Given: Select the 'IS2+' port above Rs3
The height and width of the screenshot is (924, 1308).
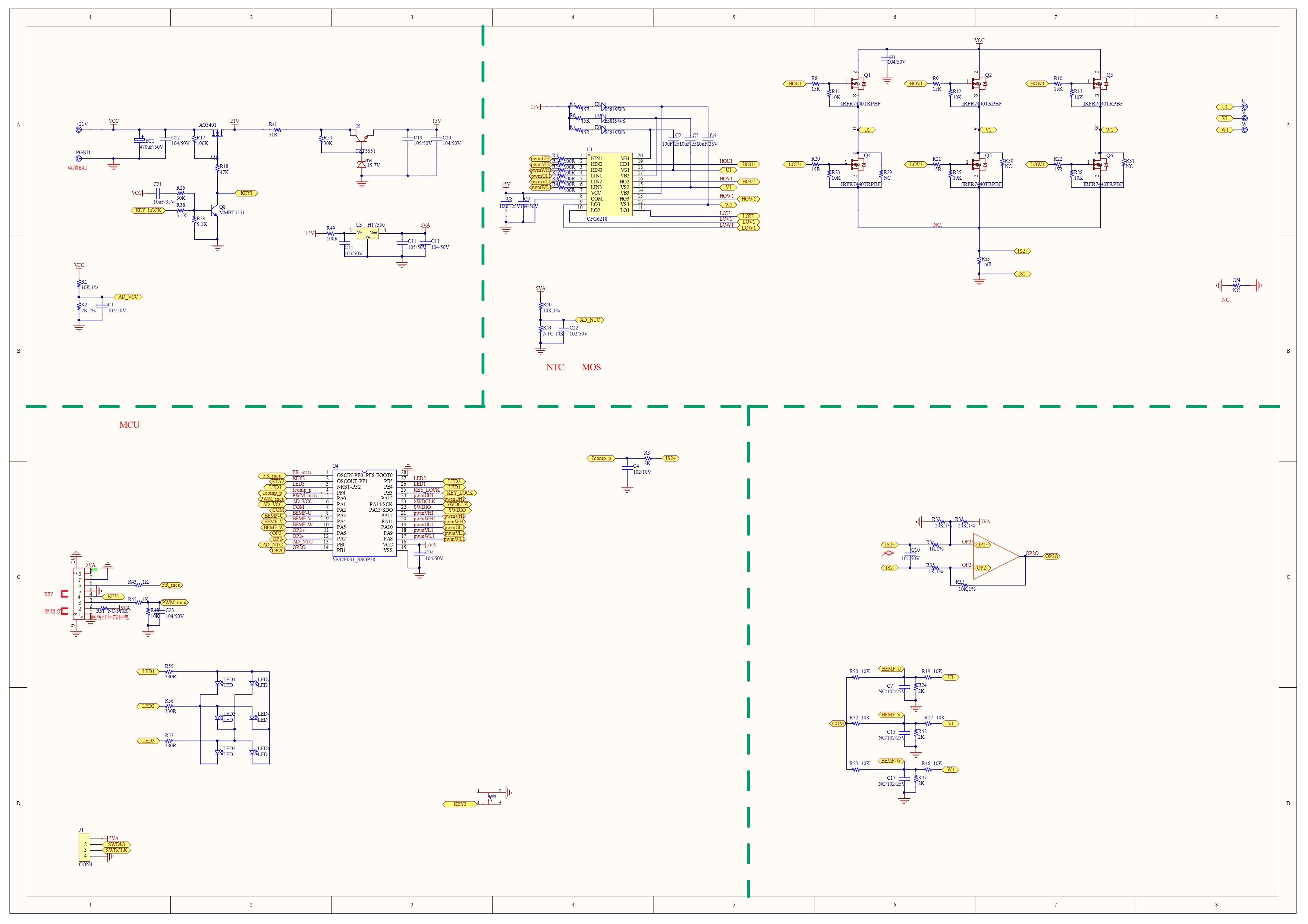Looking at the screenshot, I should (1023, 251).
